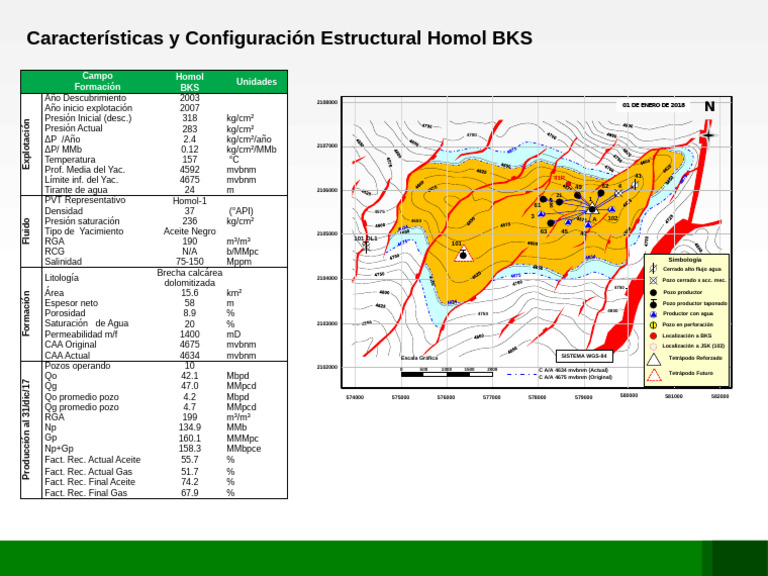Click the rotated 'Explotación' section label
The height and width of the screenshot is (576, 768).
[x=26, y=144]
